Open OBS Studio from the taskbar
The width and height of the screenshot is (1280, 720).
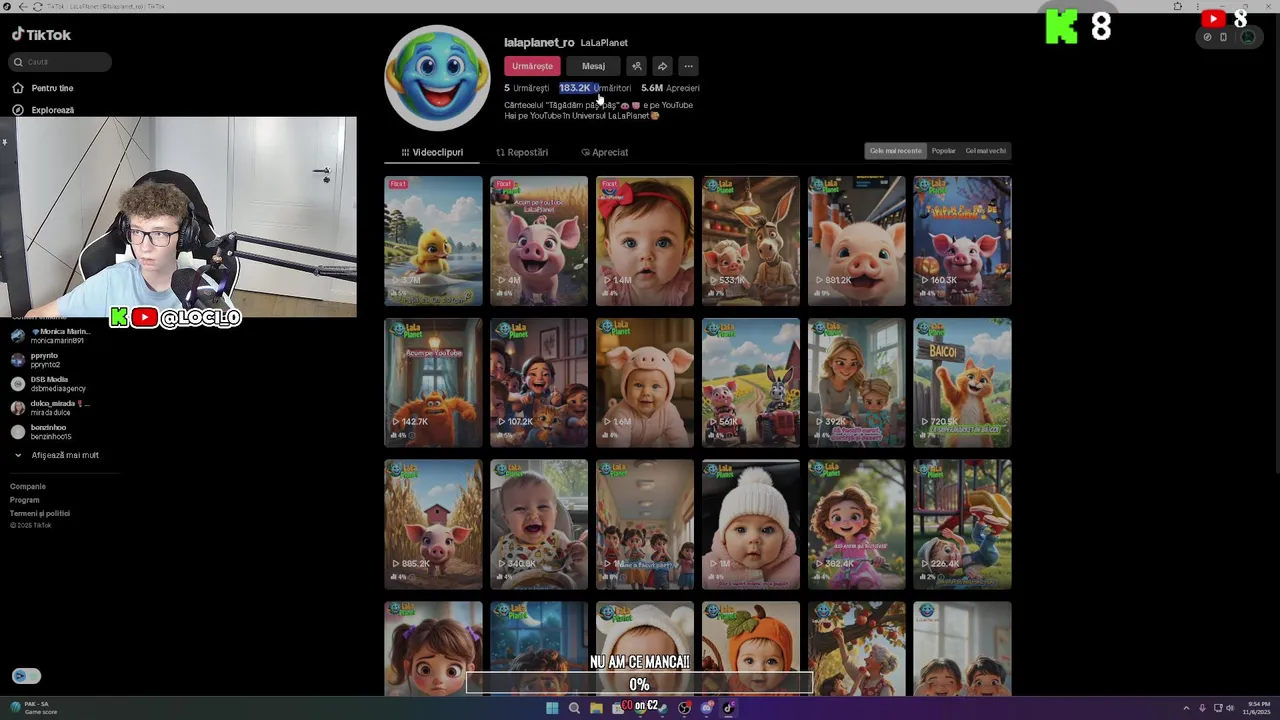click(x=684, y=708)
